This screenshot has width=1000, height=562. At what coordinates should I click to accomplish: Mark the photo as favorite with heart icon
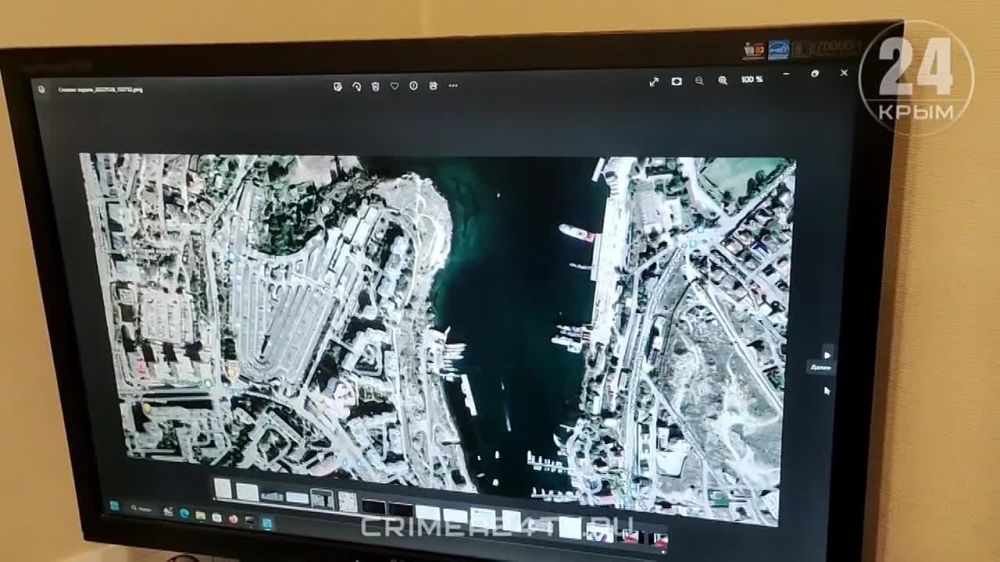tap(395, 85)
